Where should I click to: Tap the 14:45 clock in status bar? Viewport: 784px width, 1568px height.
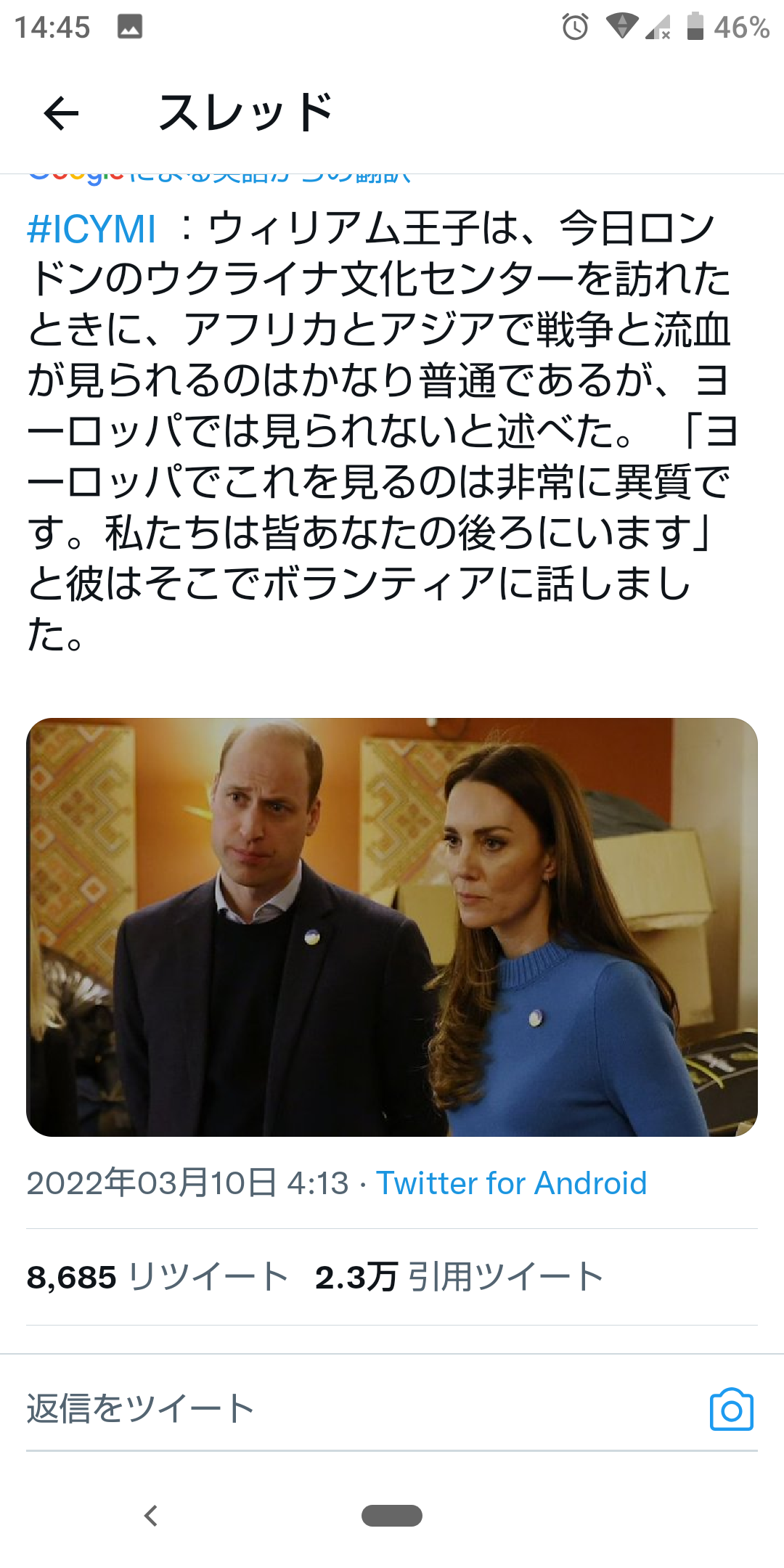52,28
